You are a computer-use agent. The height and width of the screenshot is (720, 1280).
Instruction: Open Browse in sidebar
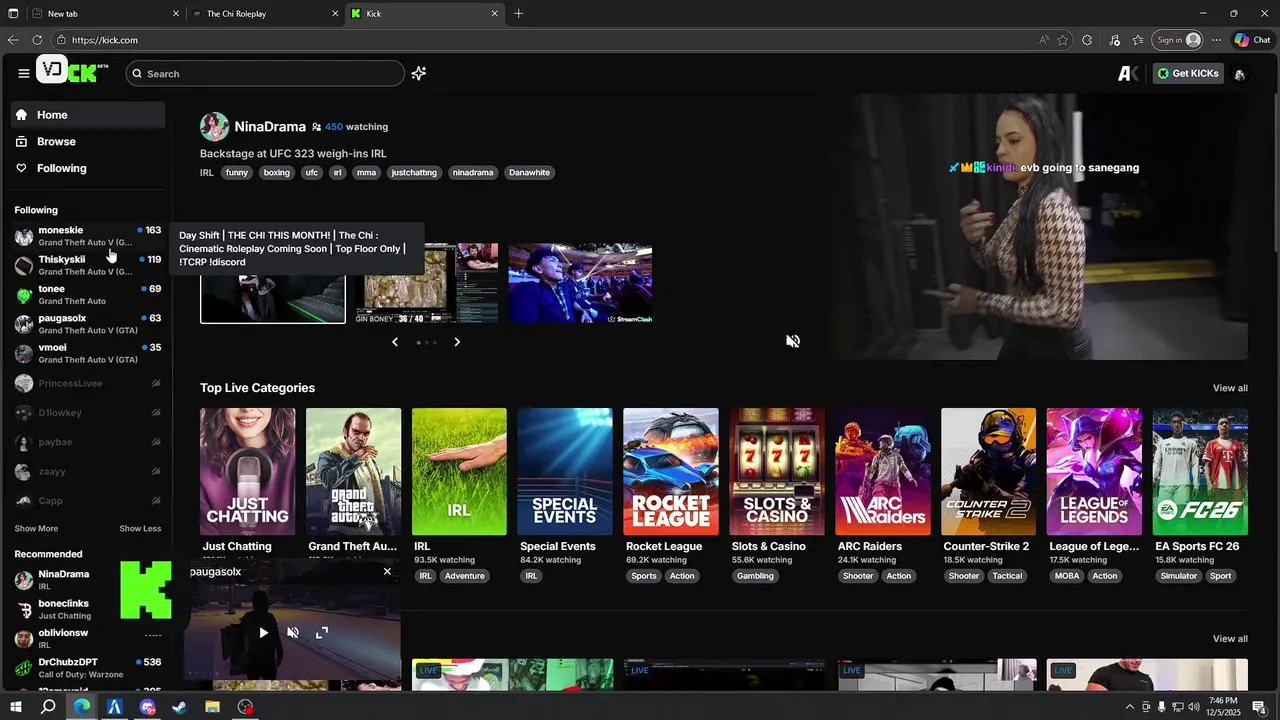coord(88,142)
